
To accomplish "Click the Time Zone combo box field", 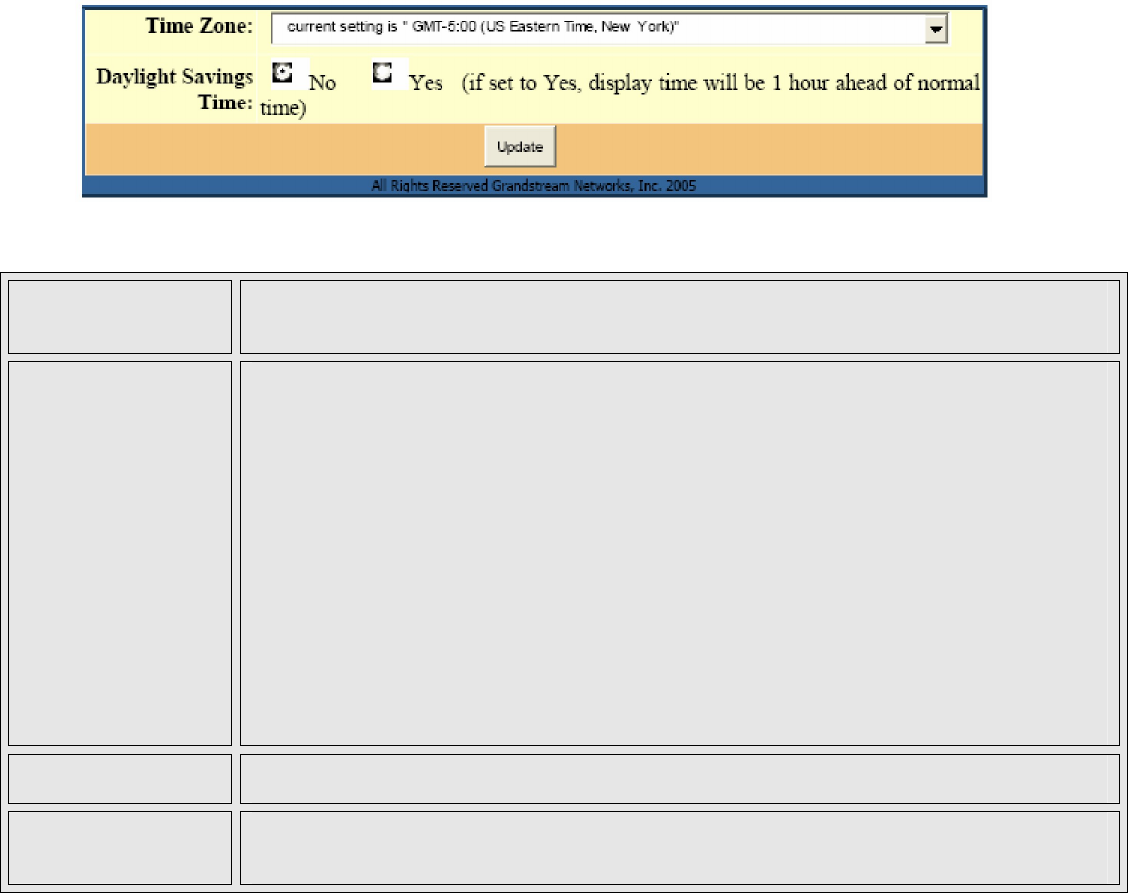I will point(609,29).
